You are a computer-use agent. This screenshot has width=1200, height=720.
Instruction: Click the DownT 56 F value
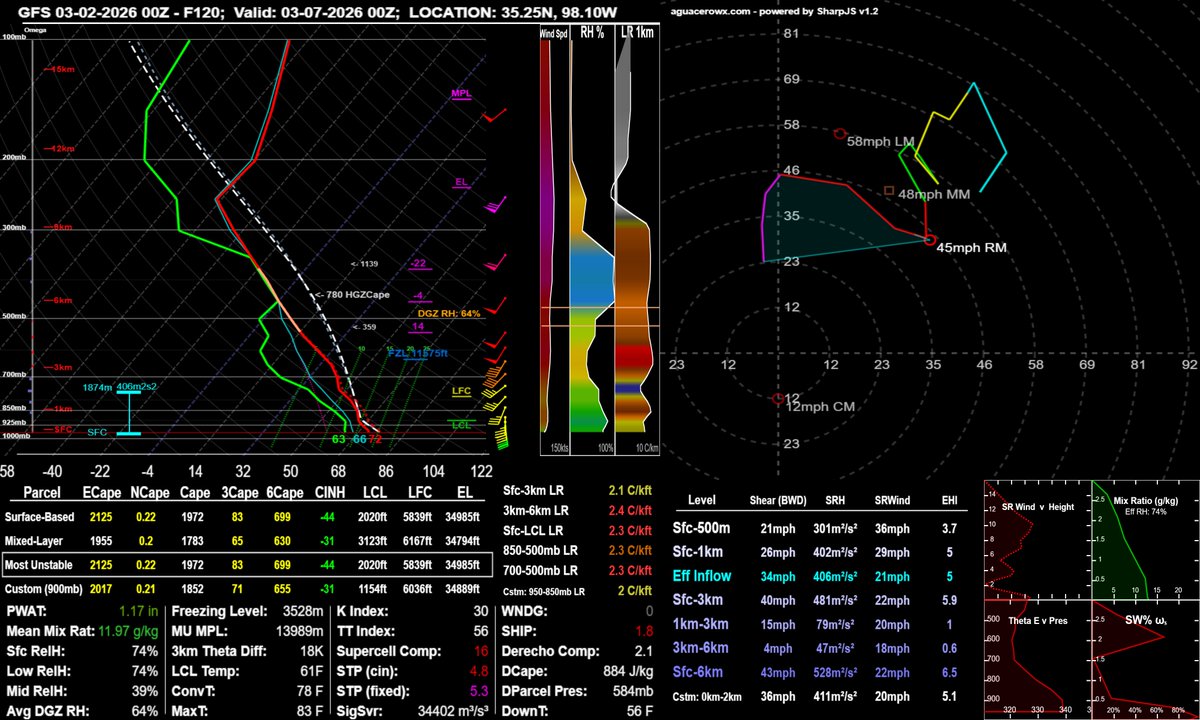[640, 712]
